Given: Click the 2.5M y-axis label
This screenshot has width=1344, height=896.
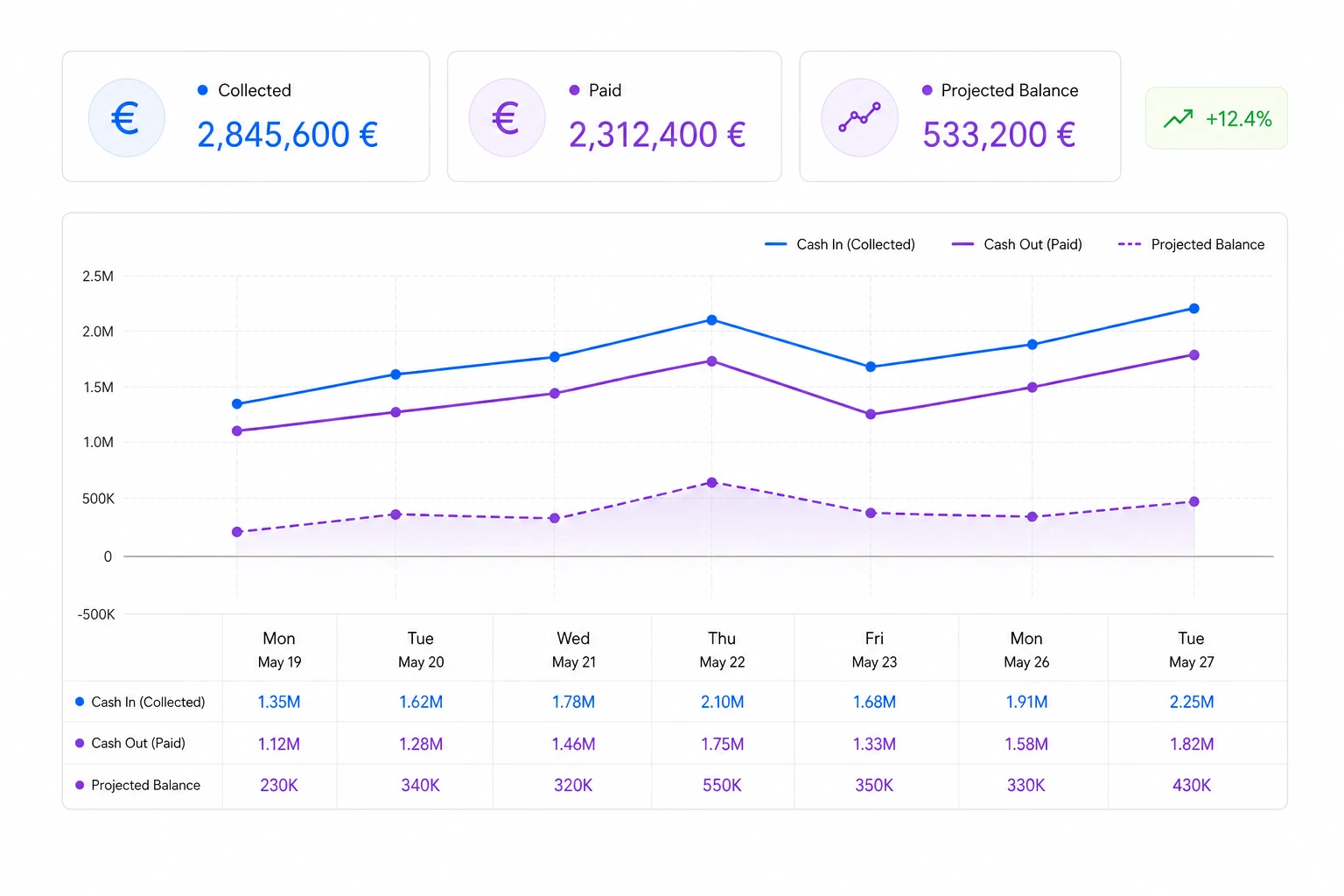Looking at the screenshot, I should (98, 276).
